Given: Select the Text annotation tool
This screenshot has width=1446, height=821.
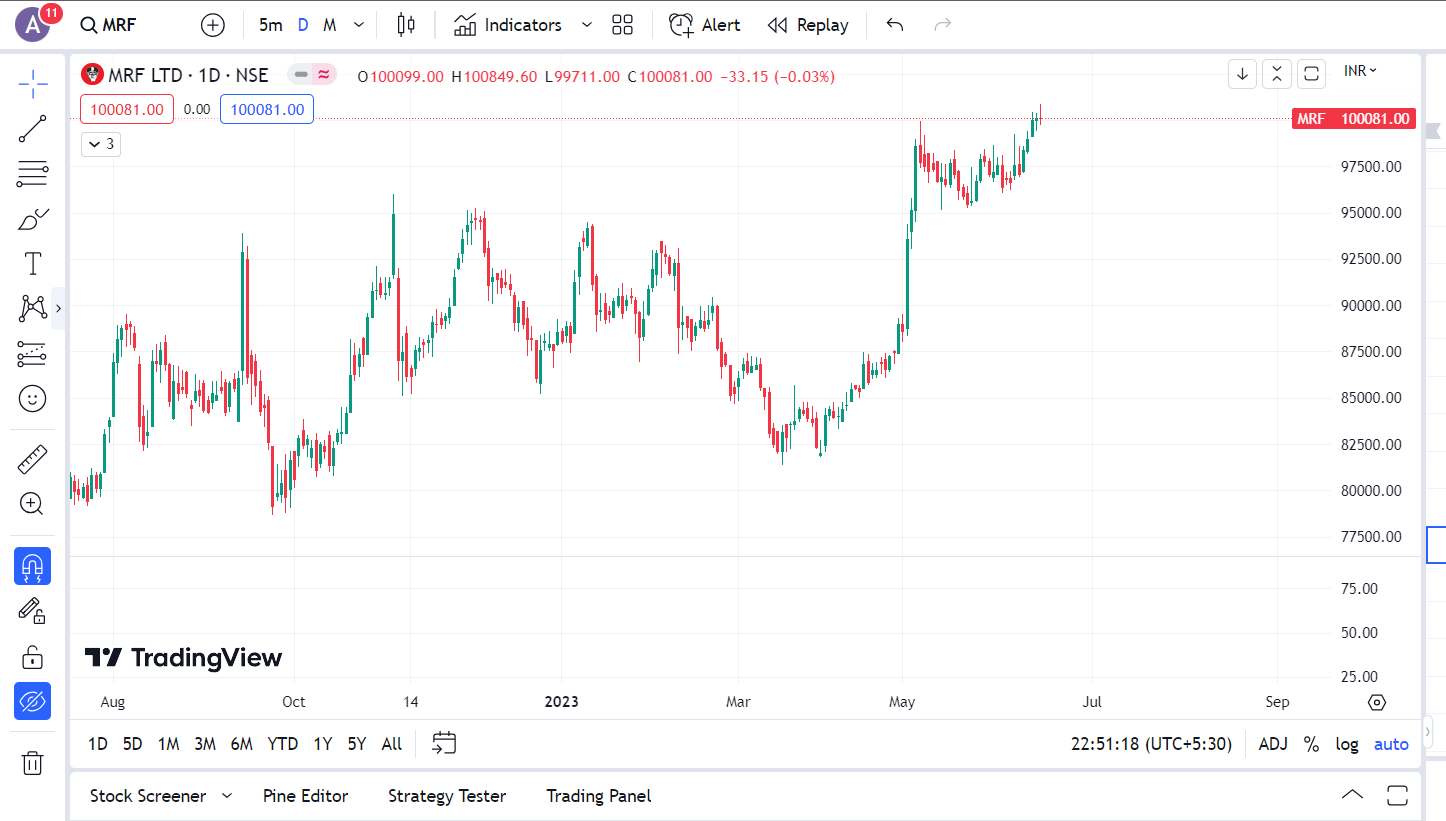Looking at the screenshot, I should (x=33, y=264).
